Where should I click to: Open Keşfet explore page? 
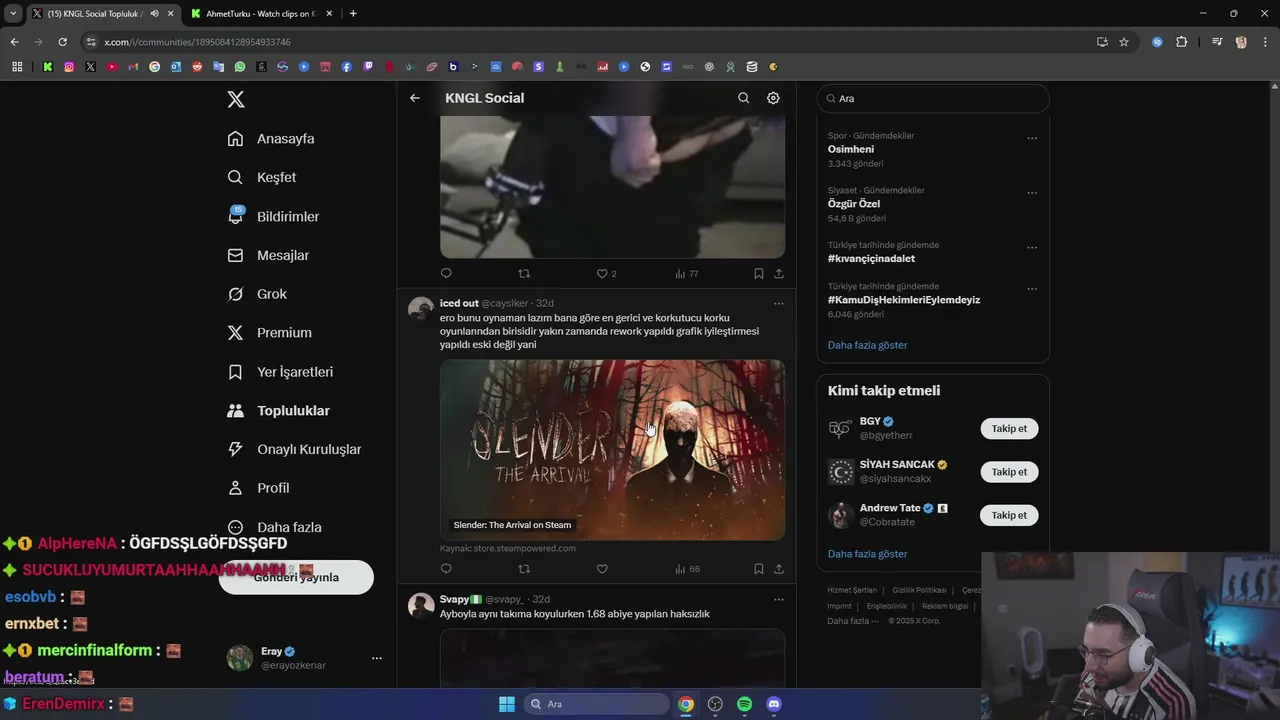(262, 177)
